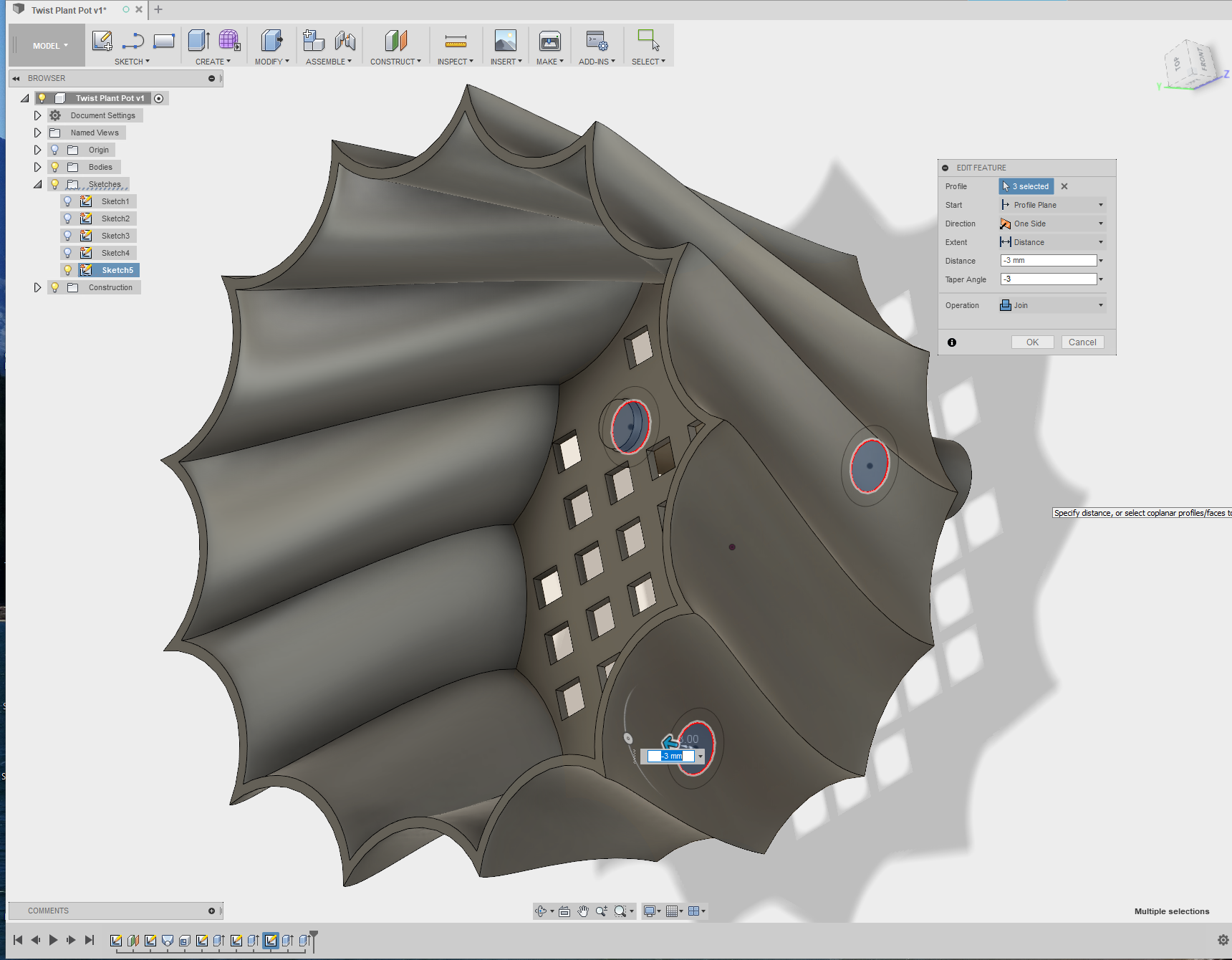Expand the Construction folder
Image resolution: width=1232 pixels, height=960 pixels.
(x=37, y=287)
